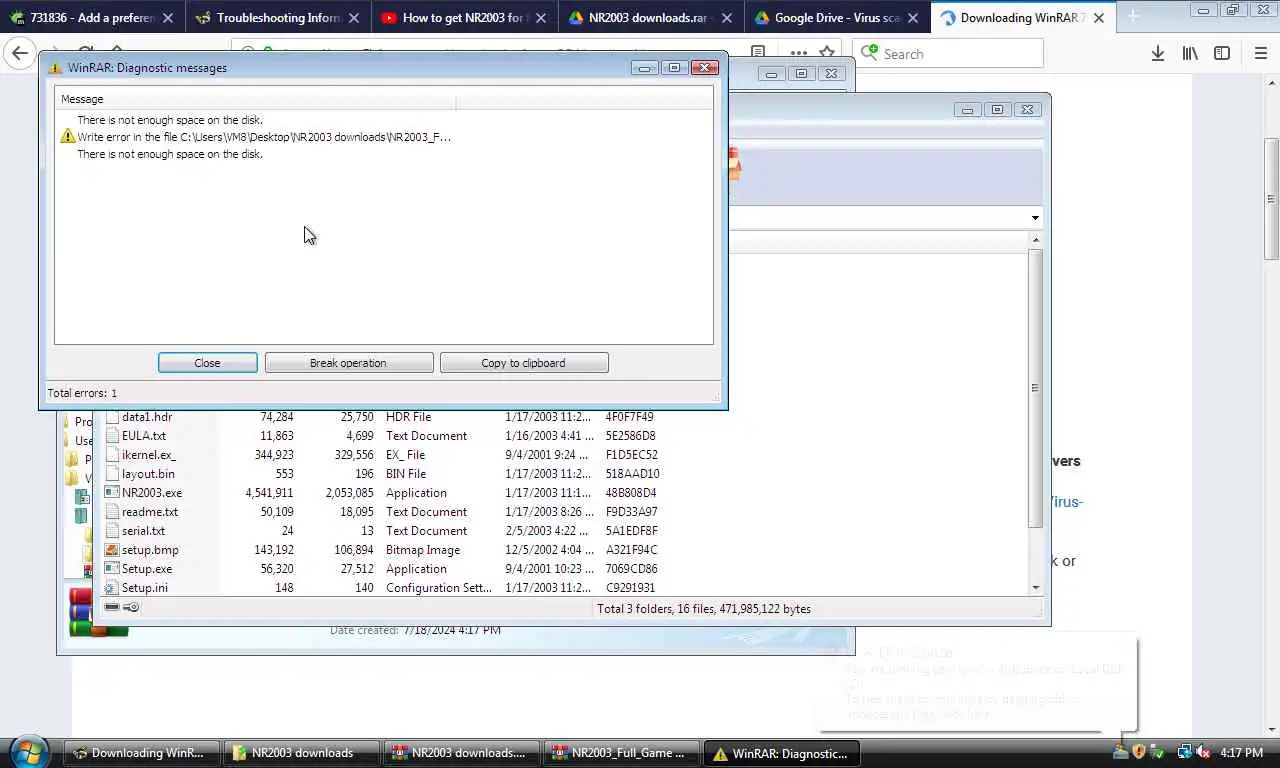1280x768 pixels.
Task: Click the Windows Start button
Action: click(x=28, y=752)
